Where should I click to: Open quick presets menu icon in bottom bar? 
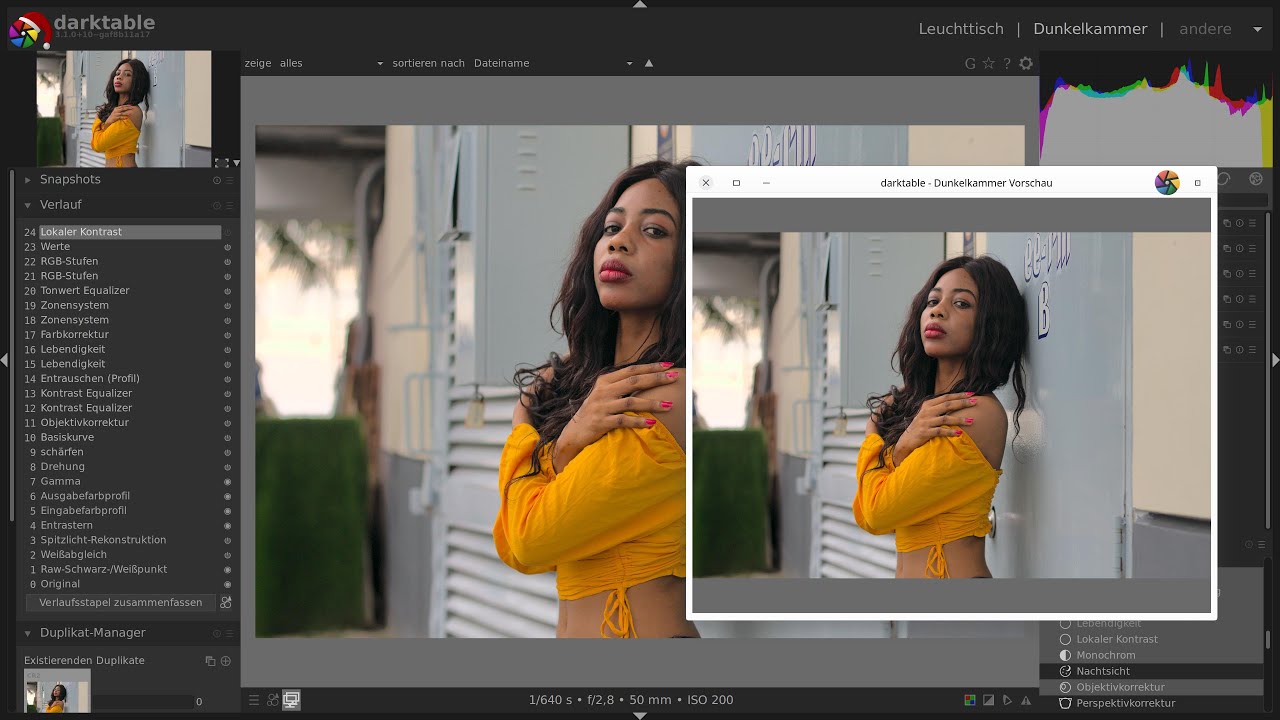(254, 700)
